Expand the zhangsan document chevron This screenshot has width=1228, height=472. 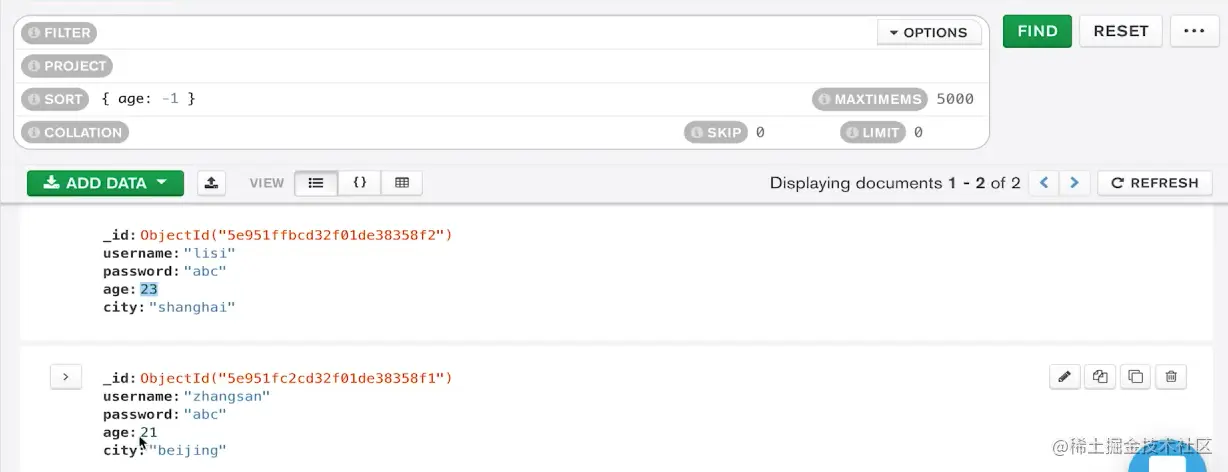[65, 377]
